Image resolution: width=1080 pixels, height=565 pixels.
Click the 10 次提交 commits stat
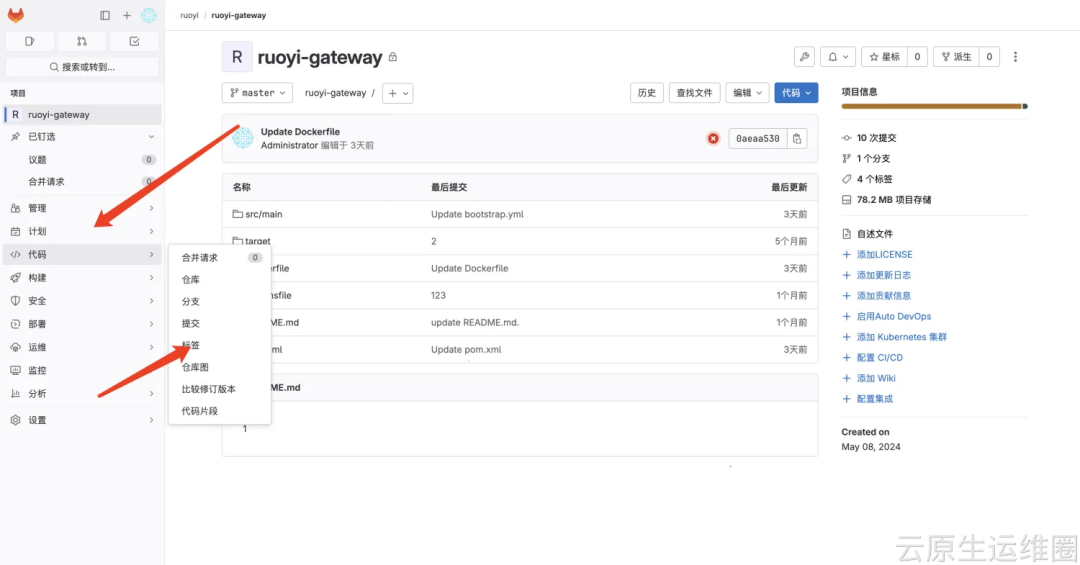[x=869, y=138]
